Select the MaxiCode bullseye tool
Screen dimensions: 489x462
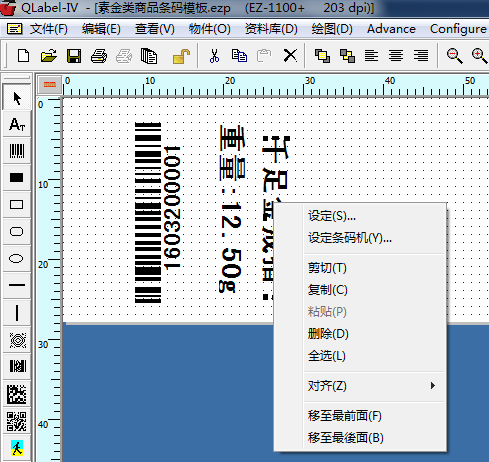point(17,340)
